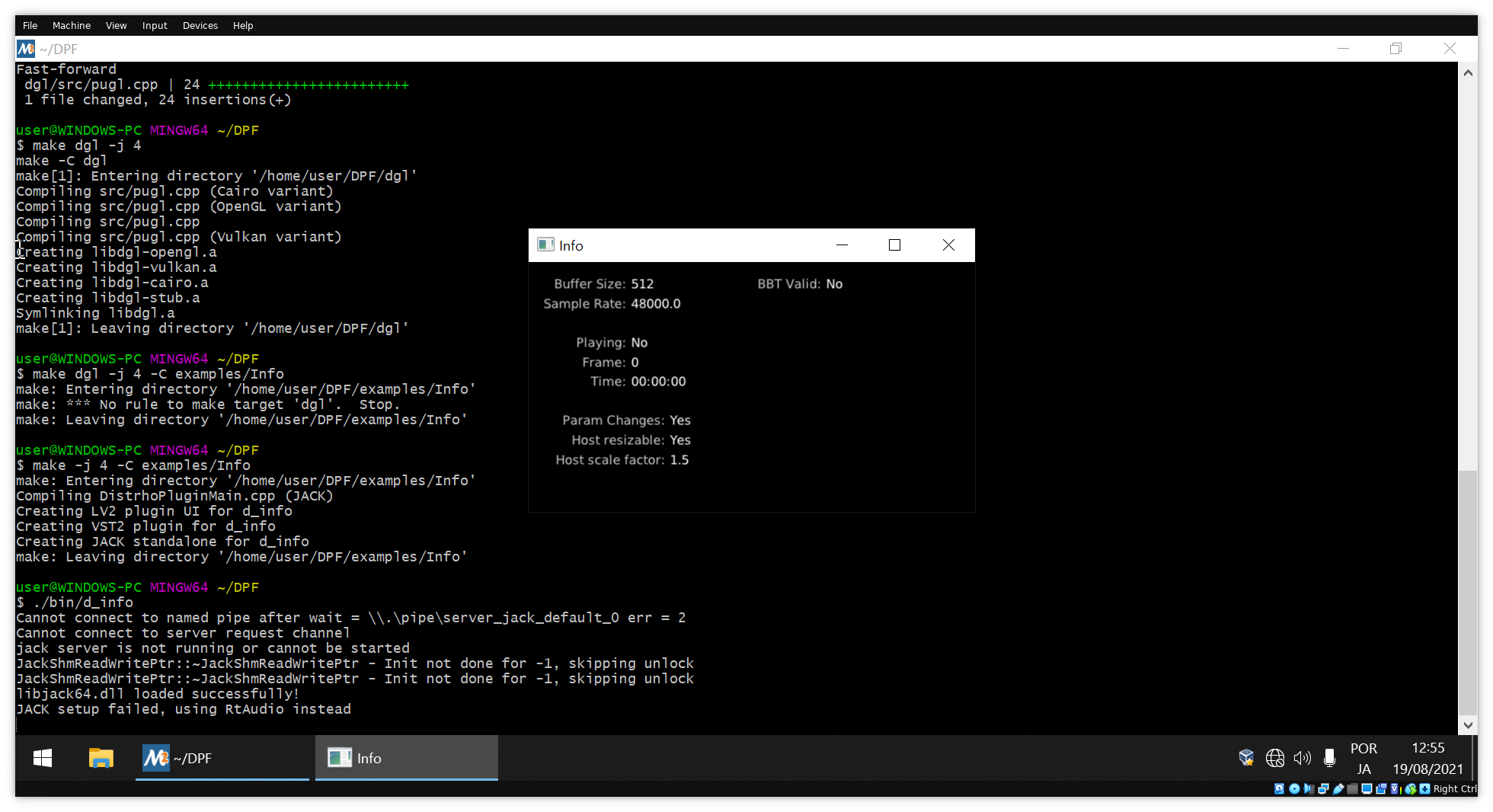Click the hard disk activity status icon
Image resolution: width=1493 pixels, height=812 pixels.
click(x=1279, y=789)
